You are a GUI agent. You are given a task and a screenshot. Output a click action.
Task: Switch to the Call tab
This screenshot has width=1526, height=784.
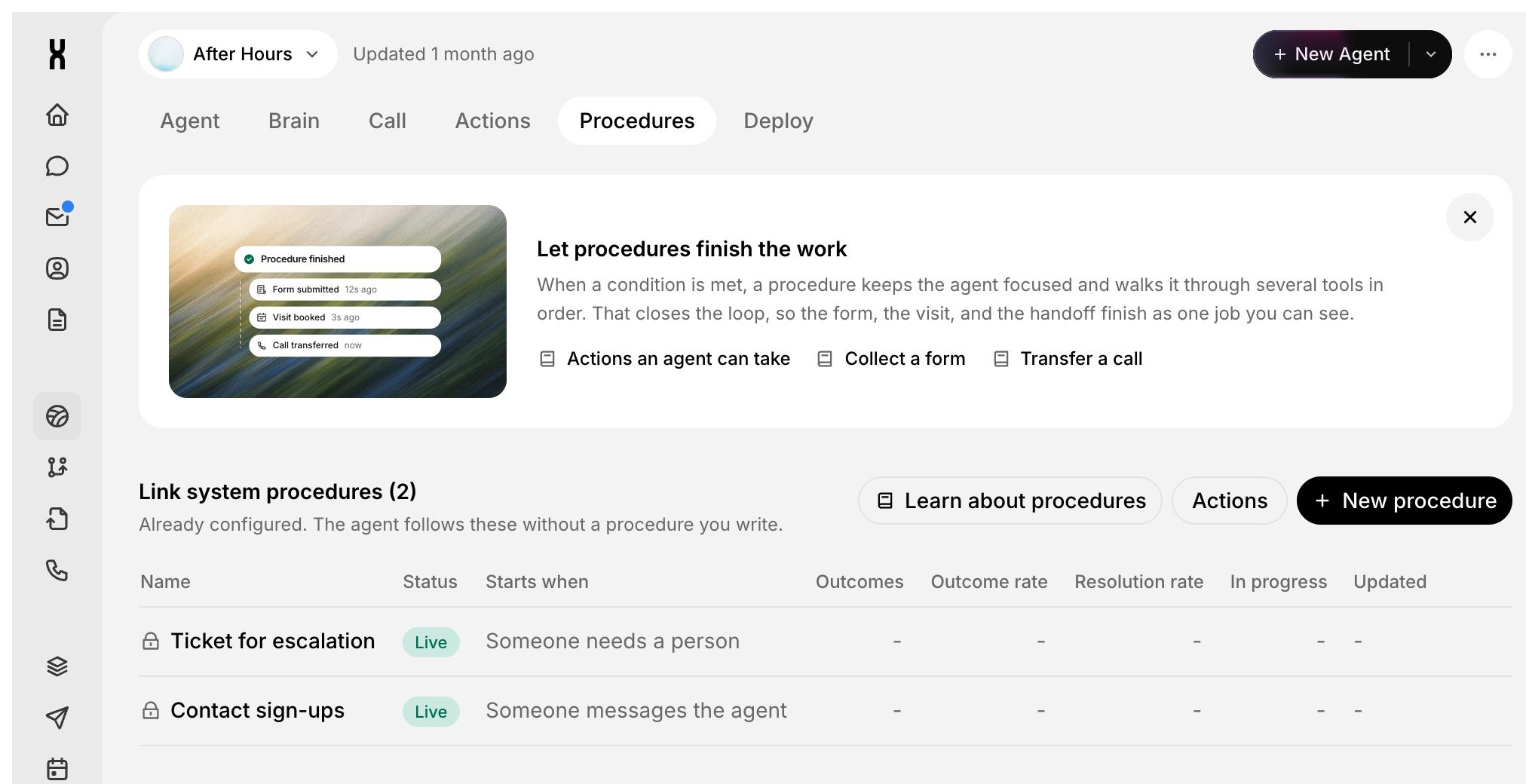(x=388, y=121)
